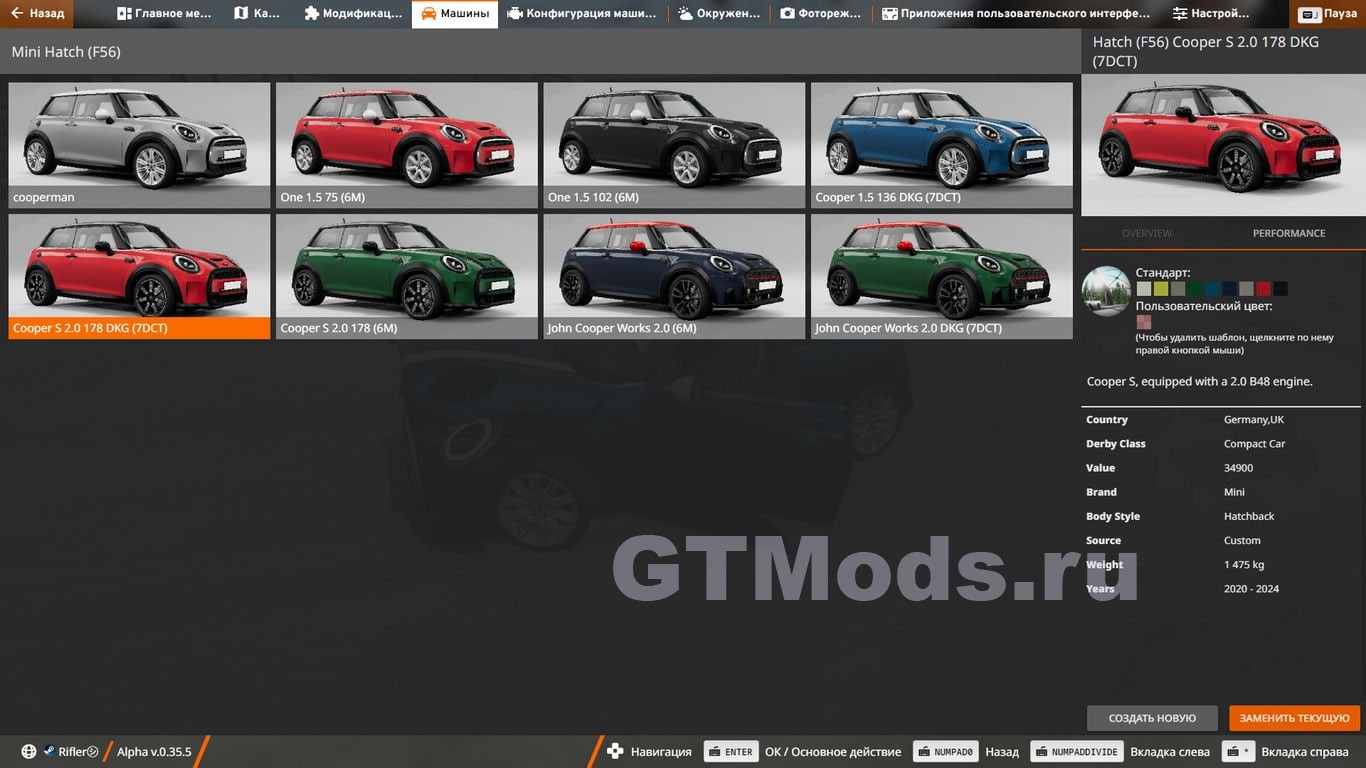Select the pink custom color swatch
This screenshot has width=1366, height=768.
[x=1144, y=322]
